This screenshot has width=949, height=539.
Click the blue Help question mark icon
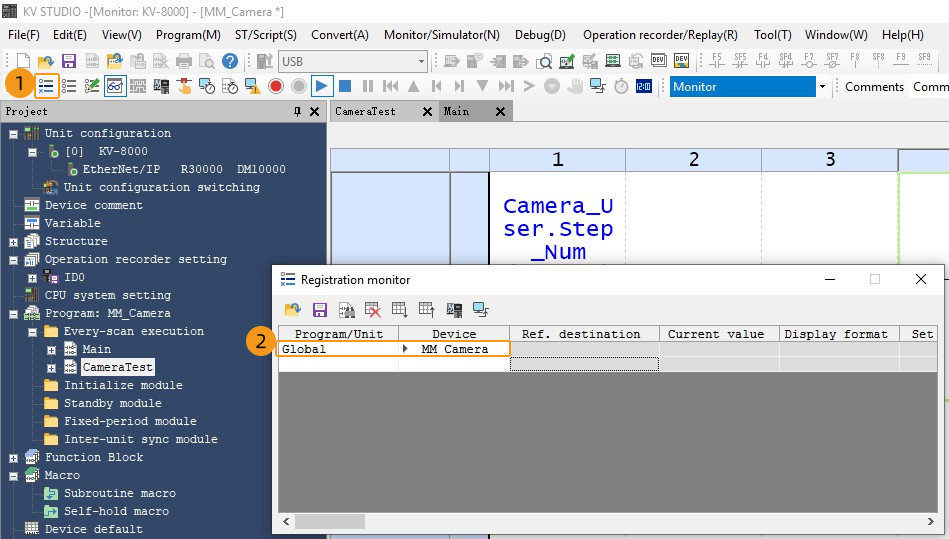point(229,61)
